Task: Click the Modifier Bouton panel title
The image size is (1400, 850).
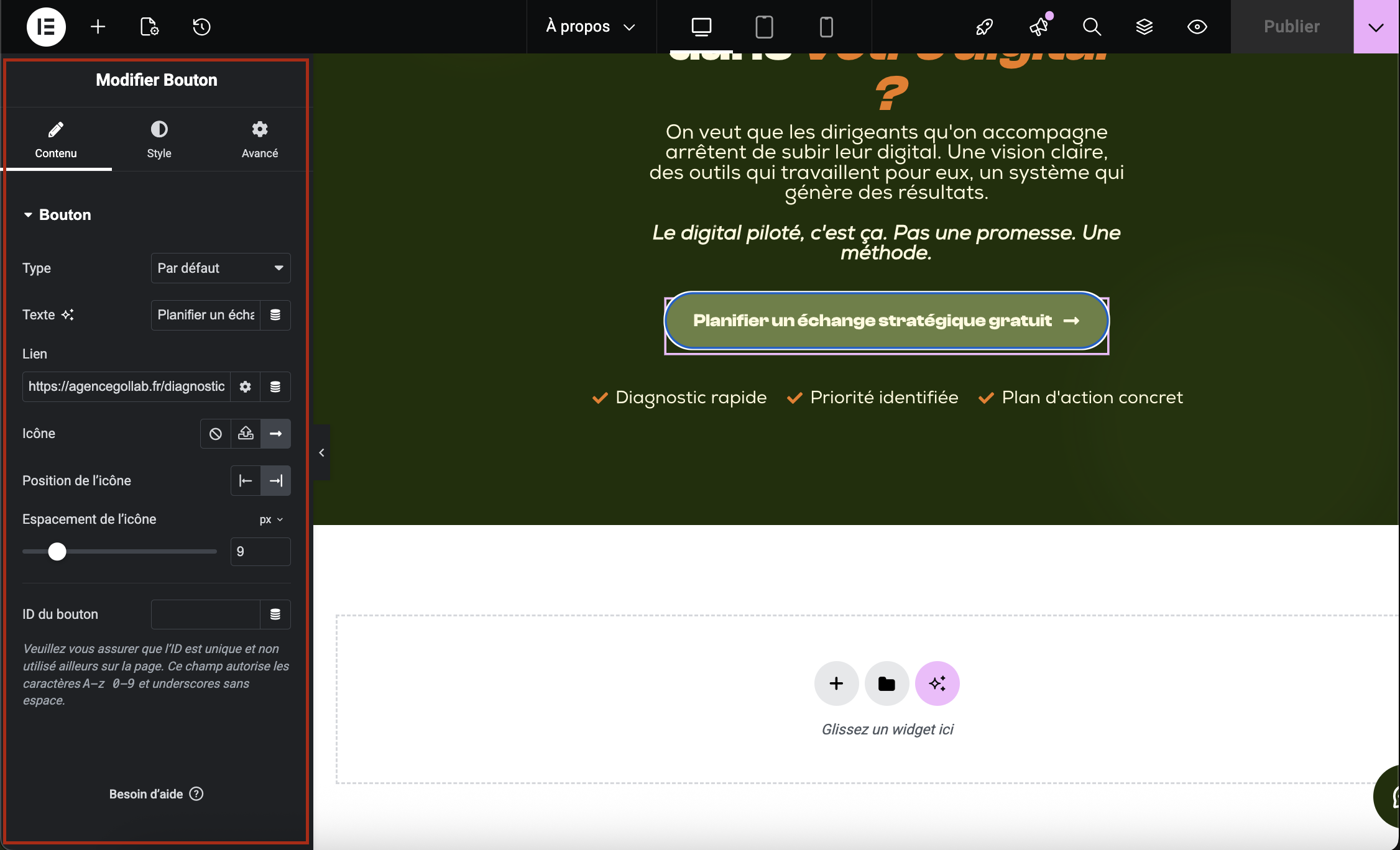Action: [157, 80]
